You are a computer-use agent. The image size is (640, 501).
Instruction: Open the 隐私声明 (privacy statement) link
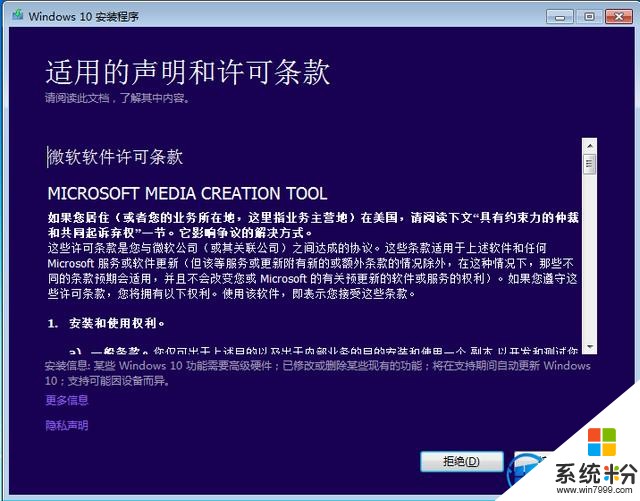[67, 425]
